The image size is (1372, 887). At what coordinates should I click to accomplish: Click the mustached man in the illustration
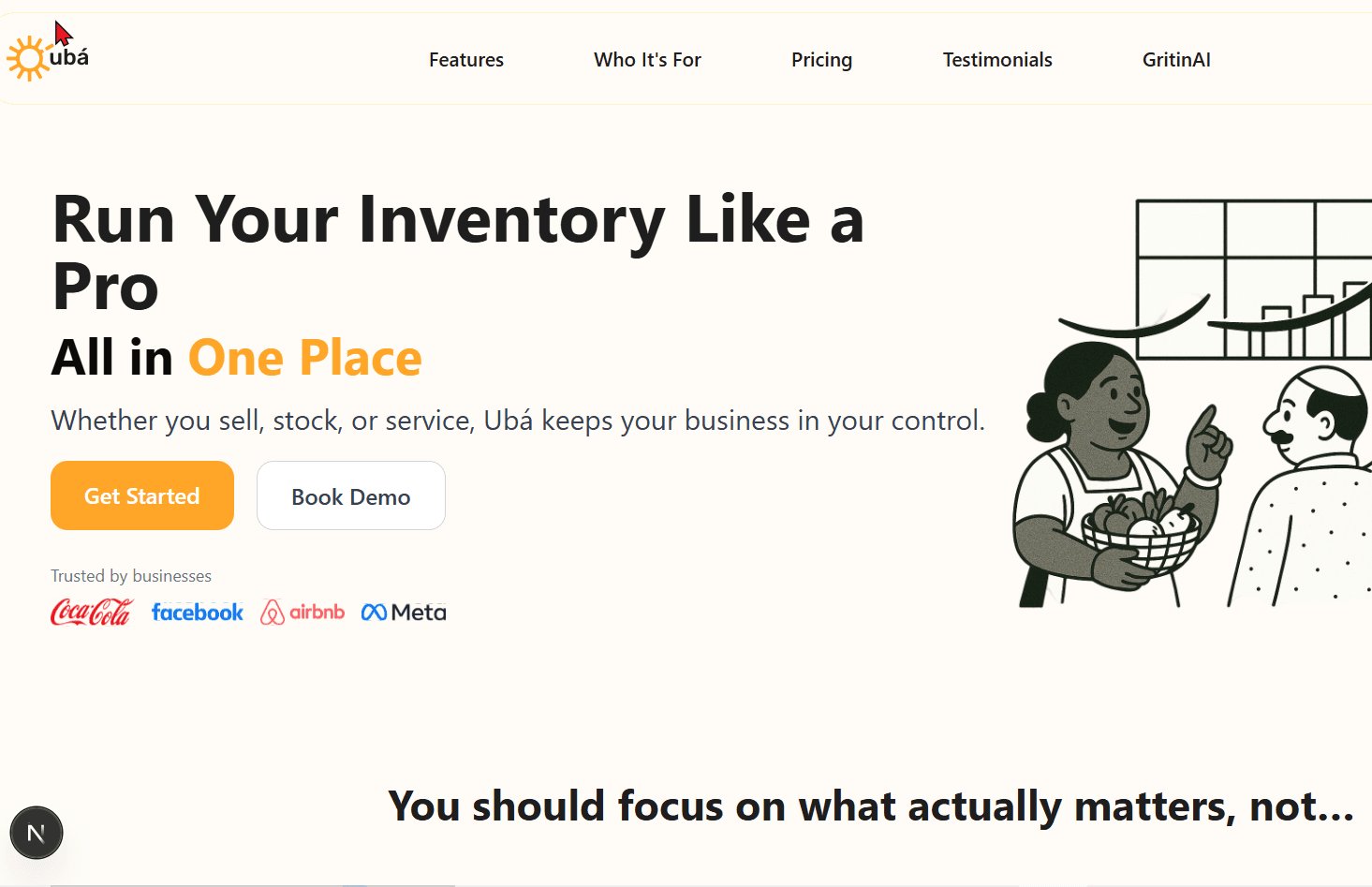tap(1311, 487)
